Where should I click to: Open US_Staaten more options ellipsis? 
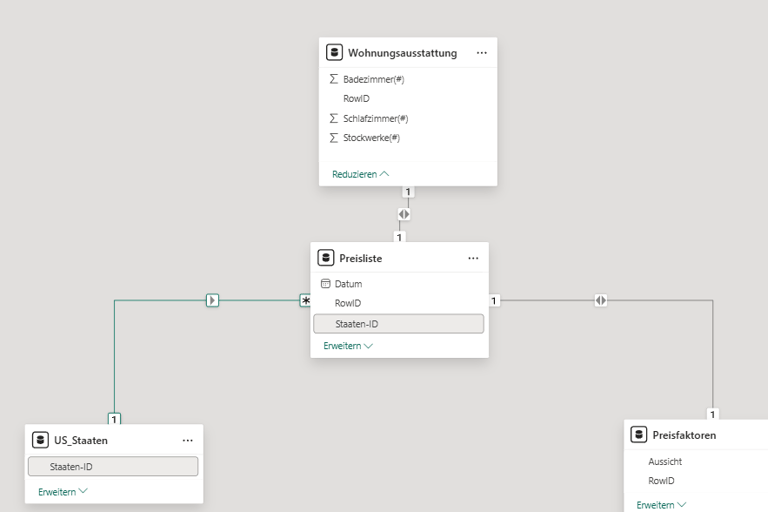[187, 440]
